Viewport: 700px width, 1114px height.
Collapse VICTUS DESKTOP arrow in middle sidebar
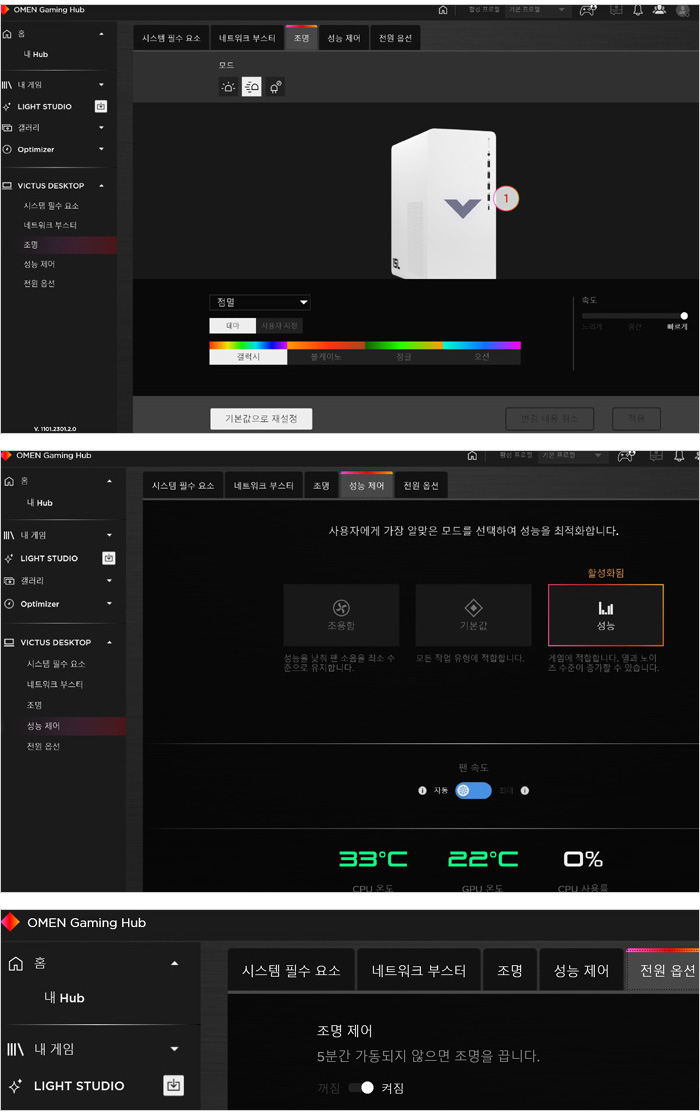click(x=109, y=642)
